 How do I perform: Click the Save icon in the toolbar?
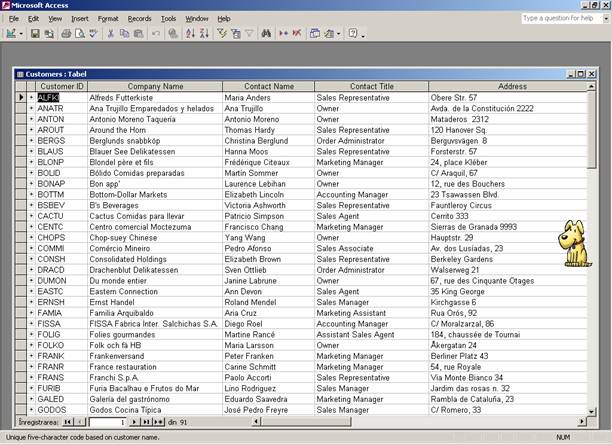(x=35, y=34)
